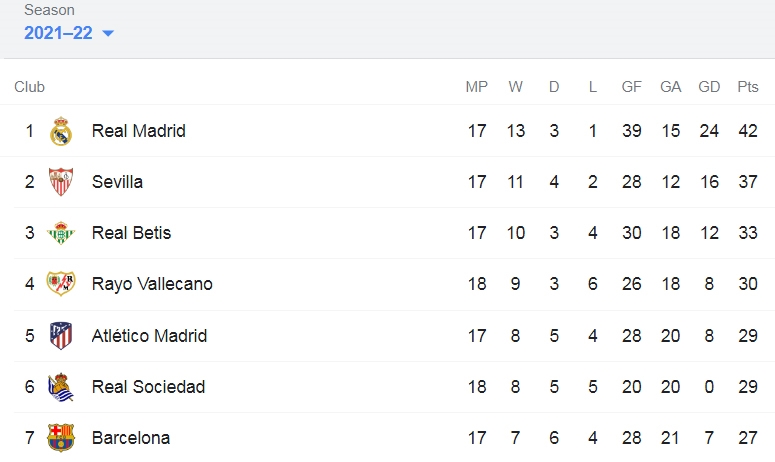Click the blue season dropdown arrow
775x462 pixels.
click(108, 34)
